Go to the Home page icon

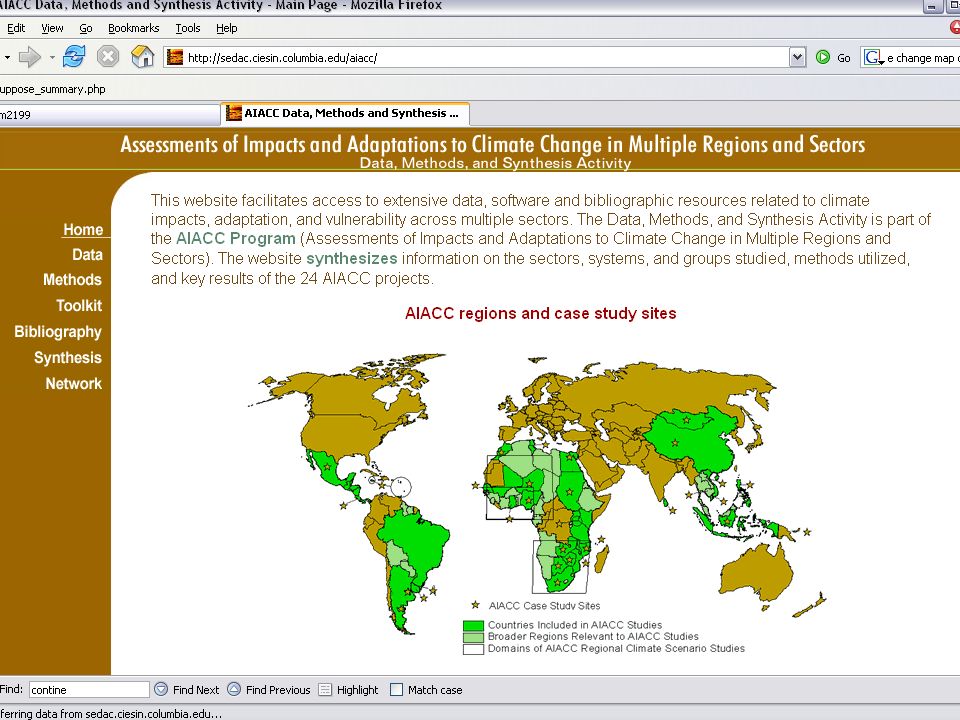142,57
